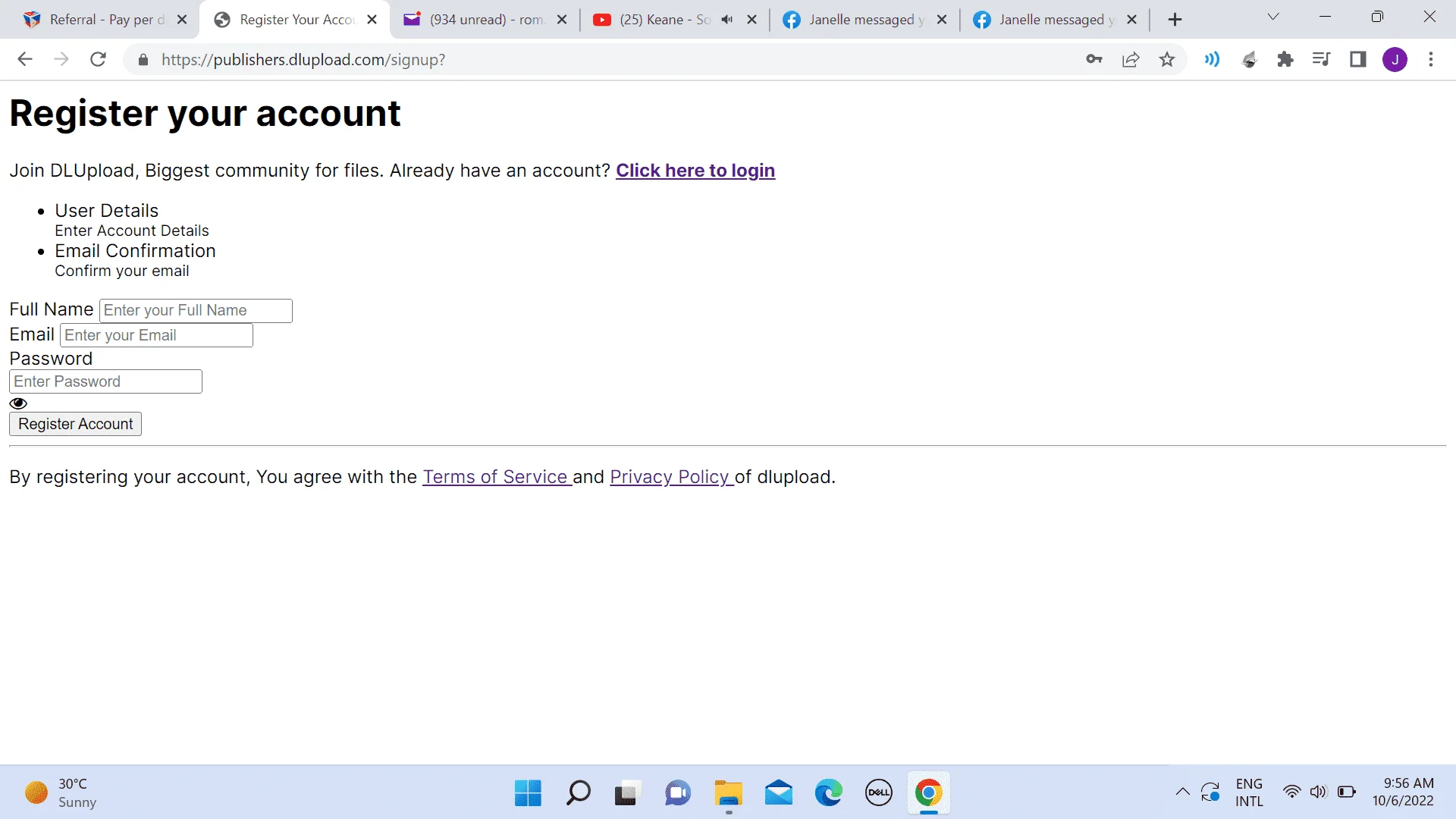The height and width of the screenshot is (819, 1456).
Task: Open the Chat app on taskbar
Action: pos(678,793)
